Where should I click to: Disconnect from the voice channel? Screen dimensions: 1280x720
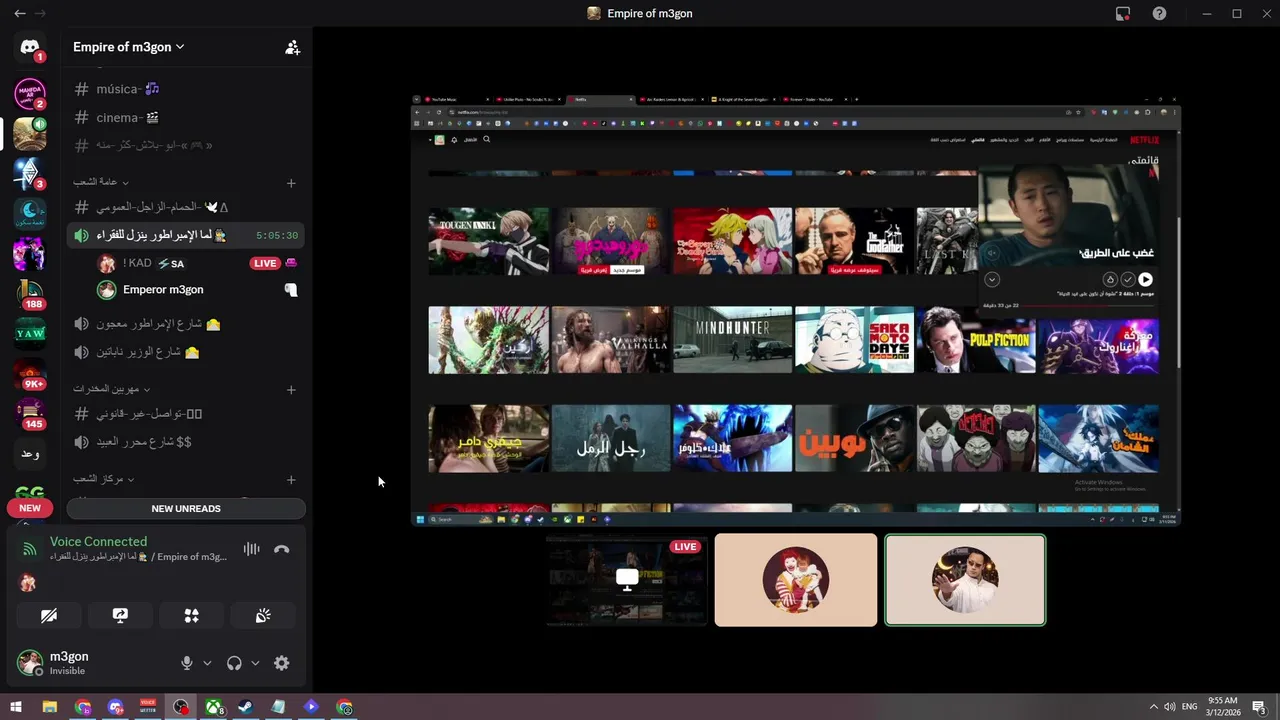pos(282,549)
